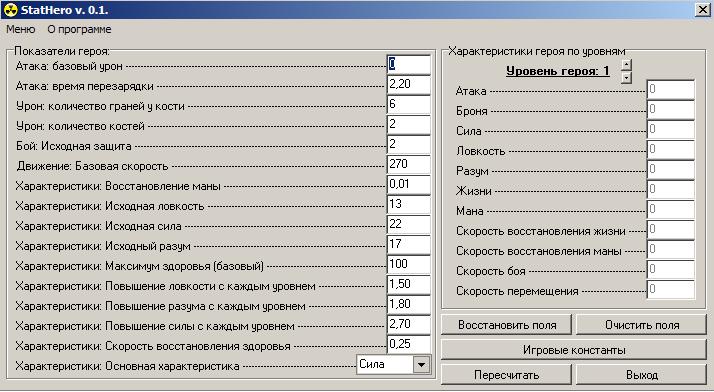The height and width of the screenshot is (392, 714).
Task: Click the Исходная ловкость field
Action: click(408, 205)
